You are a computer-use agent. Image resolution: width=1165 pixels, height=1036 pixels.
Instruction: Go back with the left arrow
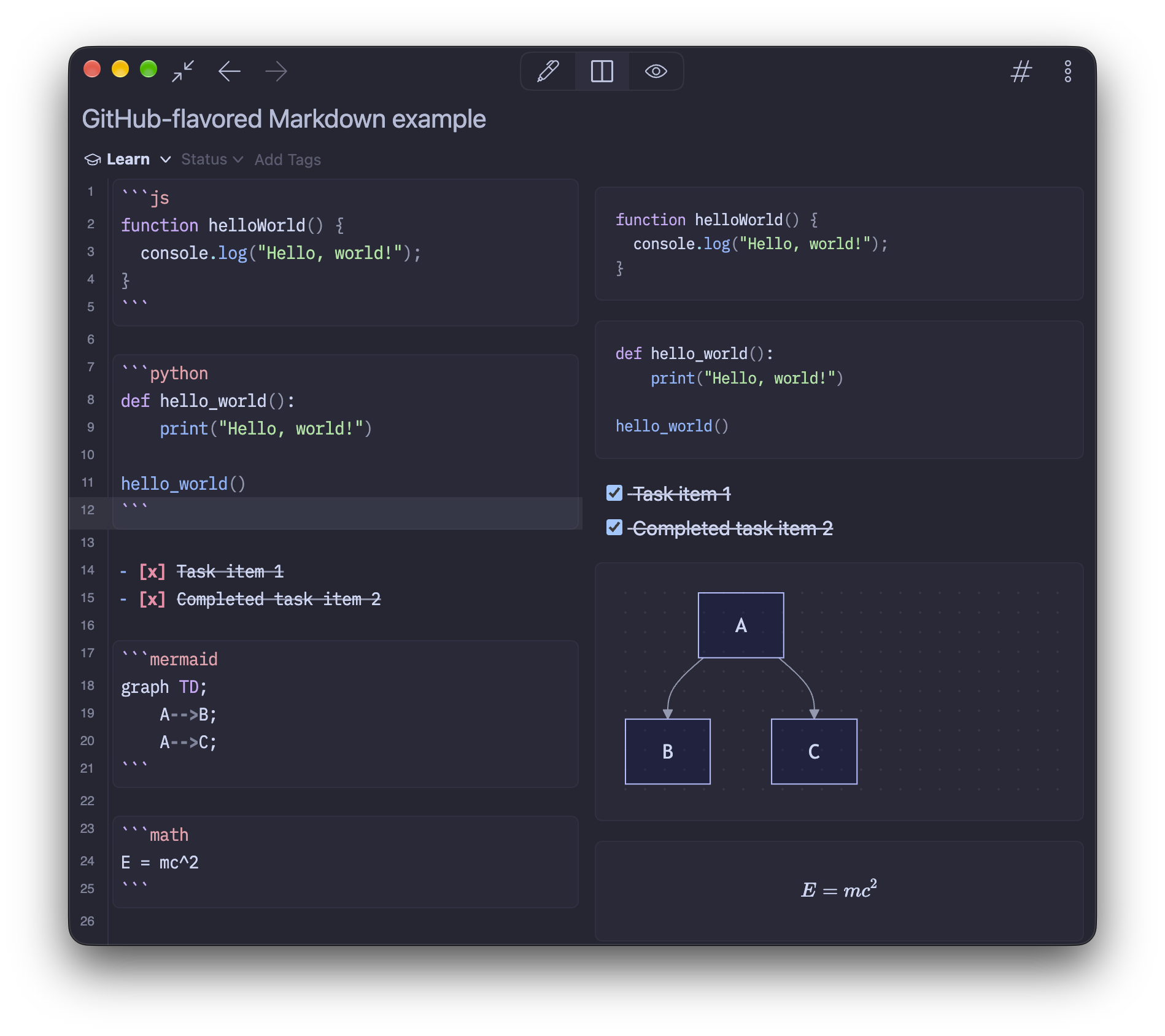[230, 71]
